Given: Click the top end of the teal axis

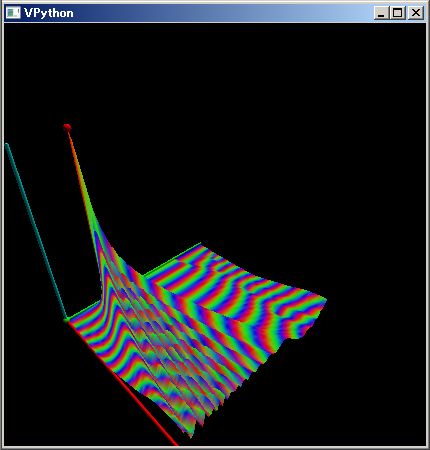Looking at the screenshot, I should (x=7, y=145).
